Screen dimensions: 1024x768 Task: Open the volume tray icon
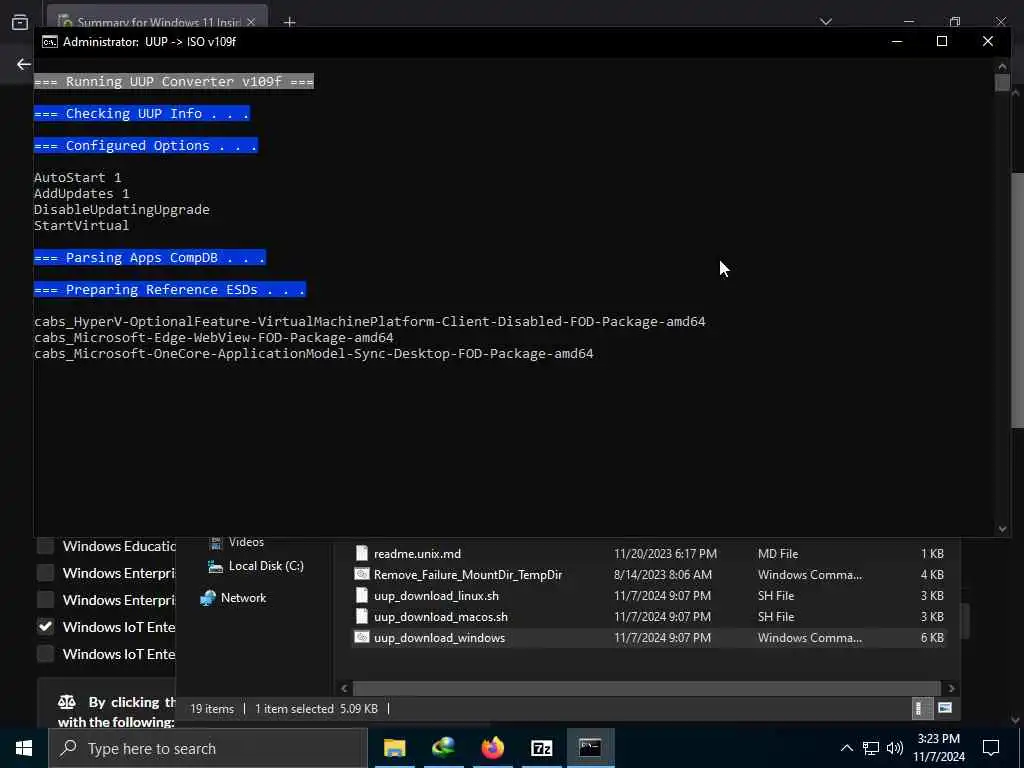coord(895,748)
